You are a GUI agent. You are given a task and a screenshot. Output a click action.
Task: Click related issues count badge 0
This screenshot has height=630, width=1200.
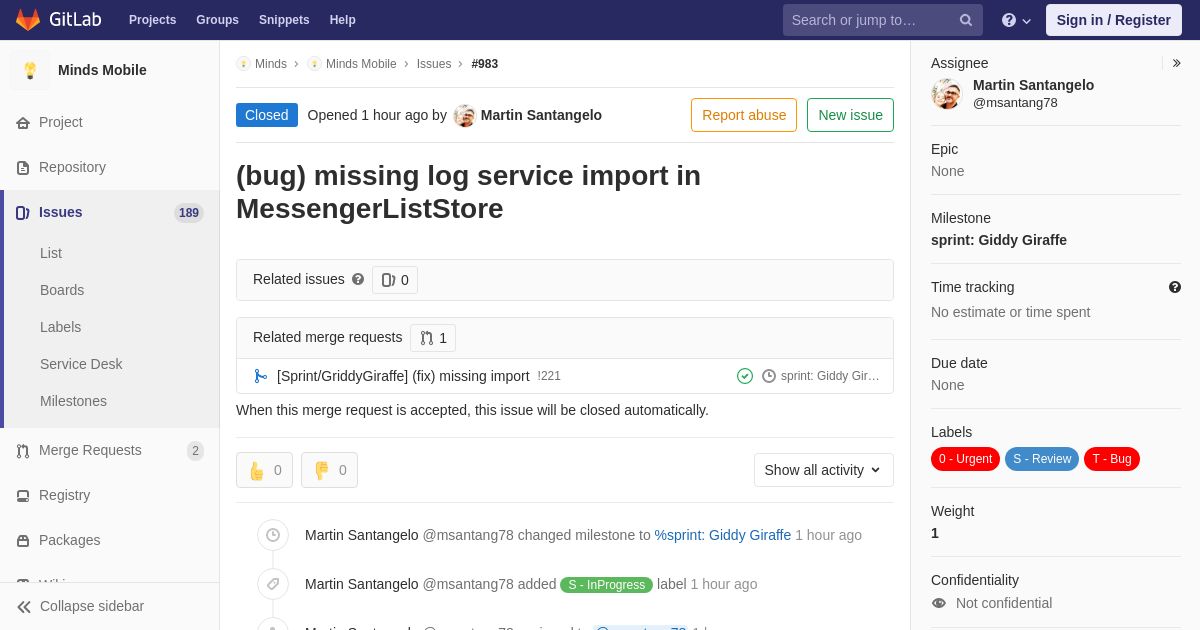coord(395,280)
